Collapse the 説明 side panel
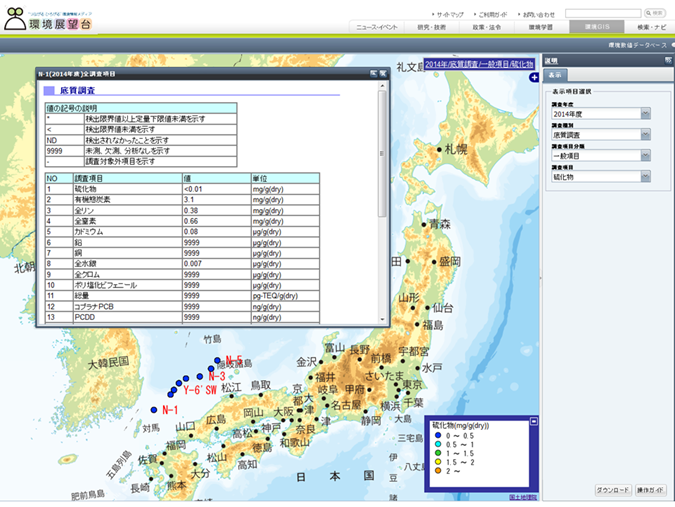675x507 pixels. (668, 61)
